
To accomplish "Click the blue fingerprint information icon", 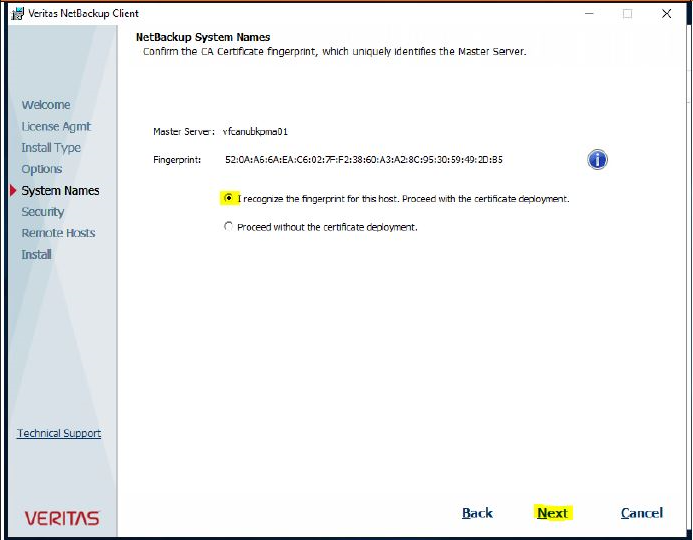I will coord(597,160).
